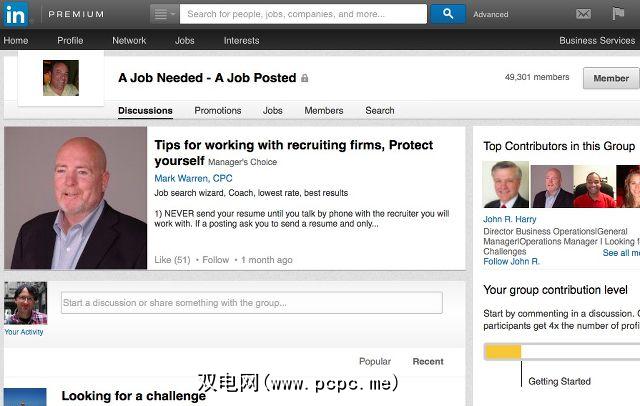The height and width of the screenshot is (406, 640).
Task: Click Your Activity profile photo
Action: [24, 302]
